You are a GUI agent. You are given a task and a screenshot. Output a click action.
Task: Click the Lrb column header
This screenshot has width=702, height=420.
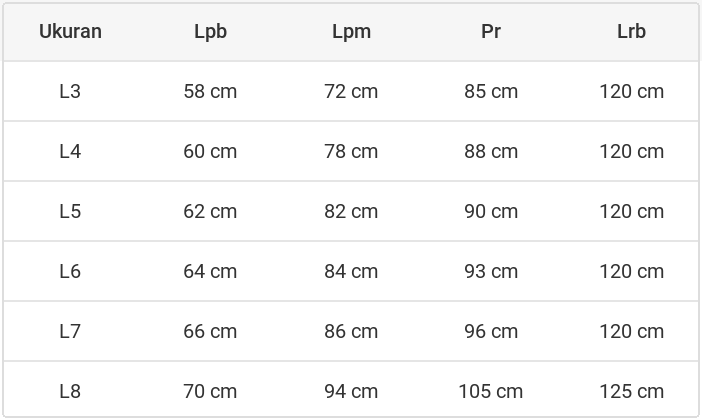tap(631, 31)
